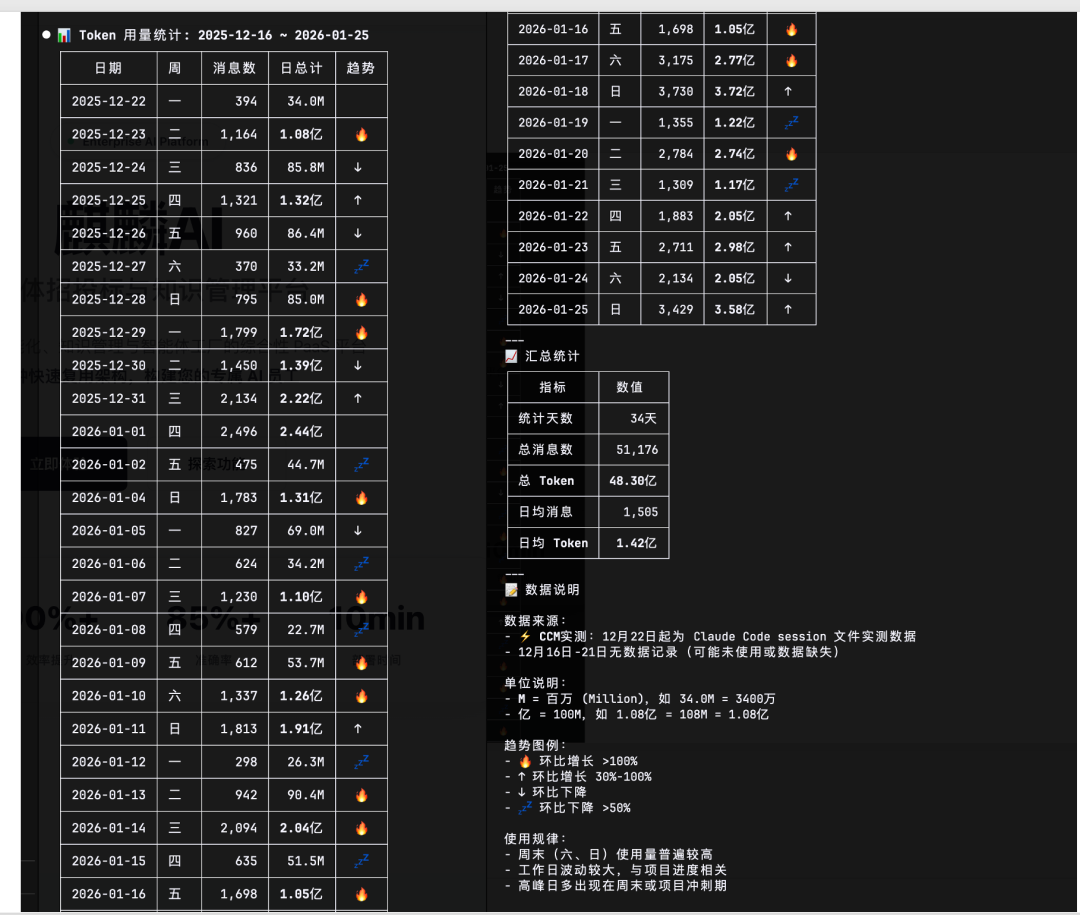1080x915 pixels.
Task: Click the sleeping trend icon on row 2026-01-02
Action: [360, 464]
